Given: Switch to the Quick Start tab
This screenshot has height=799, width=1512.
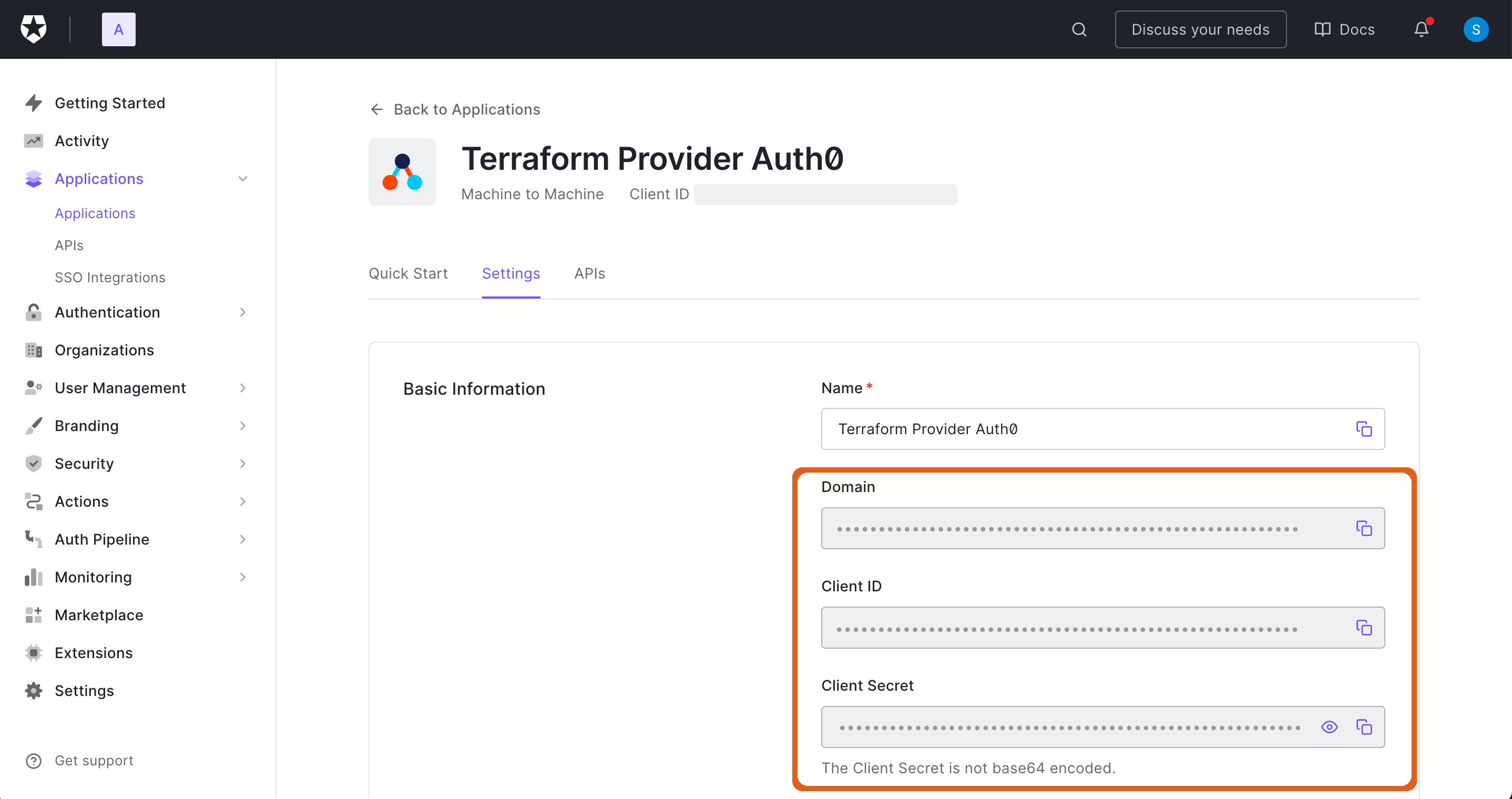Looking at the screenshot, I should coord(408,273).
